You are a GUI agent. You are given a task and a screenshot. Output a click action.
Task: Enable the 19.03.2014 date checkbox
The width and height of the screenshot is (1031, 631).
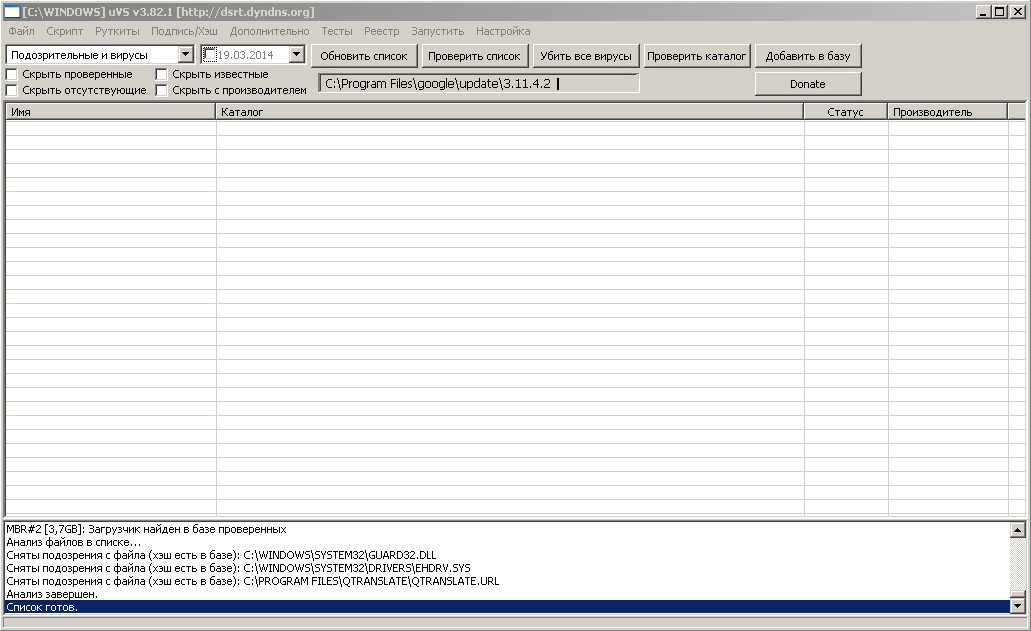coord(209,55)
